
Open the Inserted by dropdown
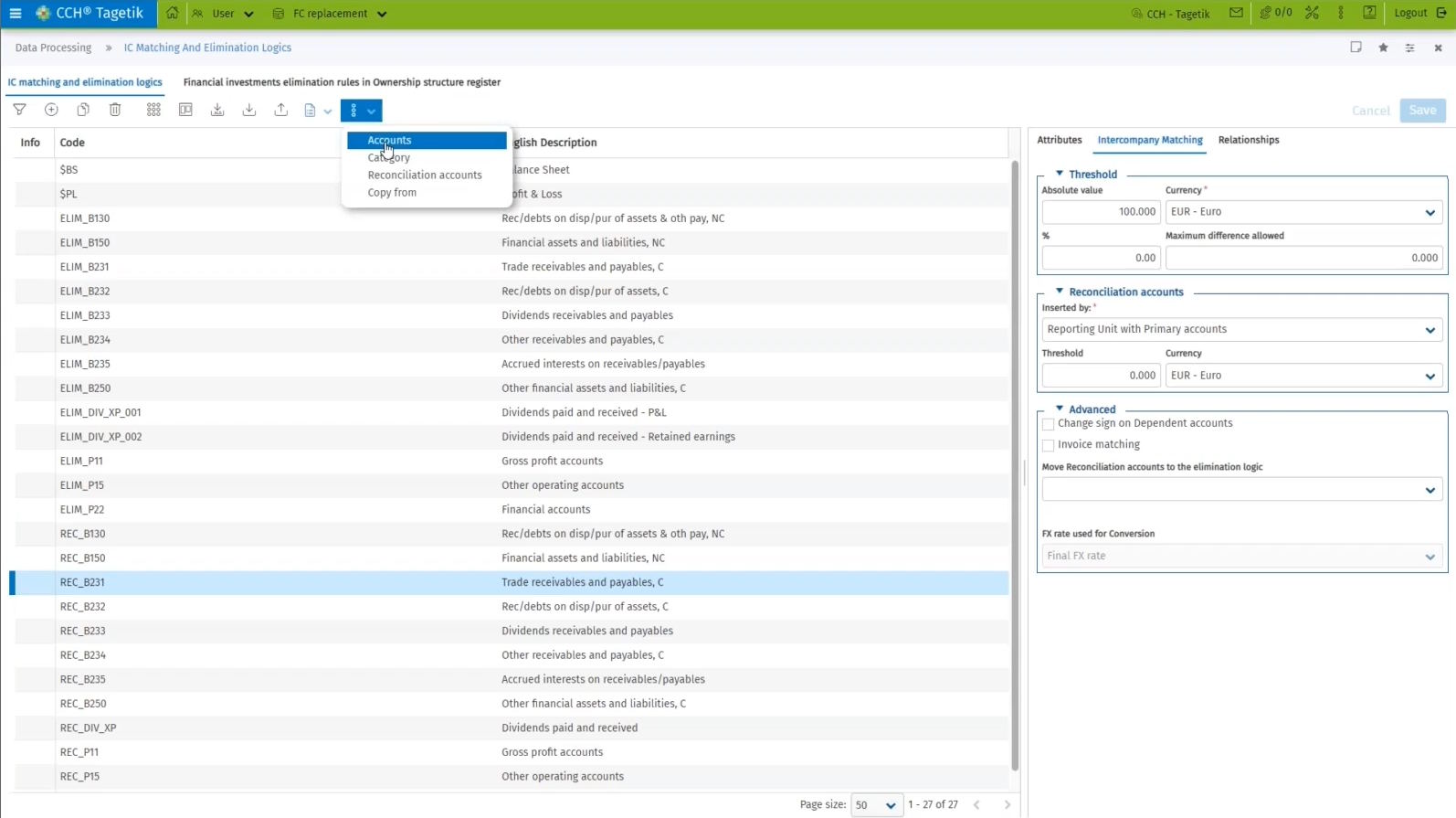[1240, 330]
